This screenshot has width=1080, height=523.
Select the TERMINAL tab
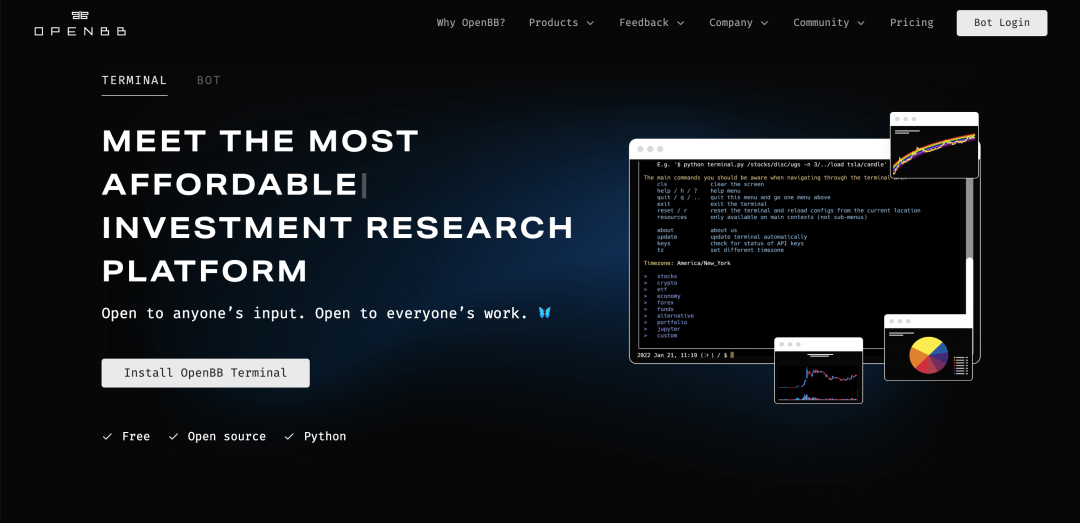[x=134, y=81]
